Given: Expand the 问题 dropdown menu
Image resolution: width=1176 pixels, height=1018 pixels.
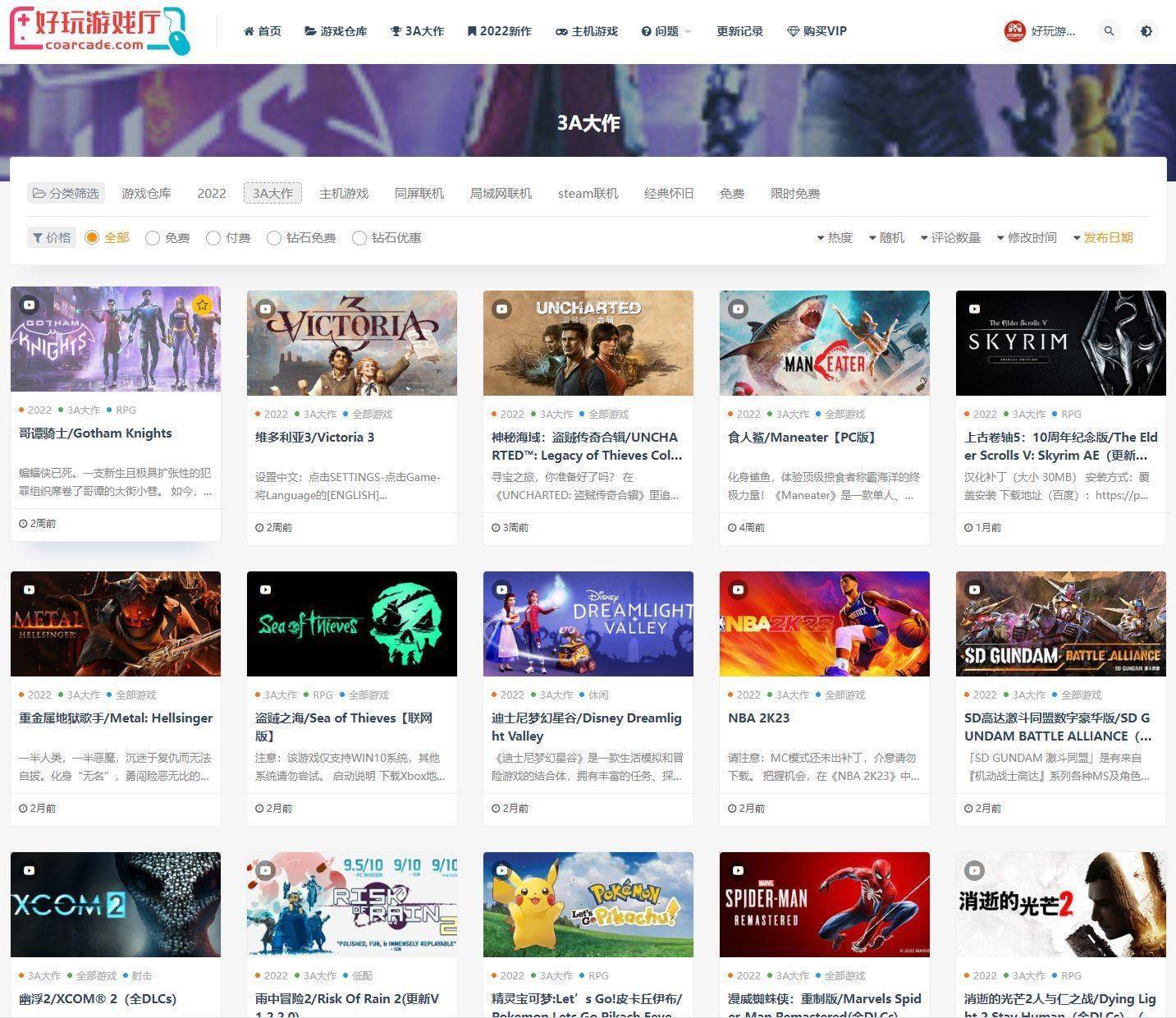Looking at the screenshot, I should click(x=666, y=31).
